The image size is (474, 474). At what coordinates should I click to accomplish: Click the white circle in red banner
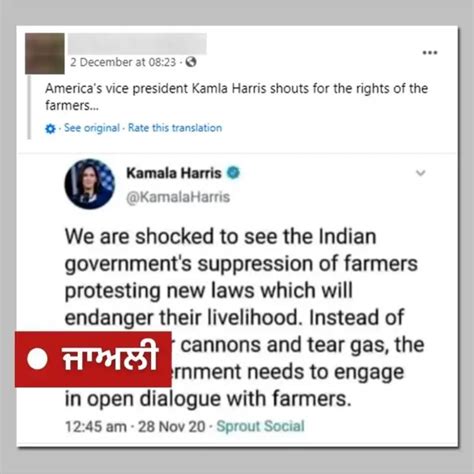point(37,359)
